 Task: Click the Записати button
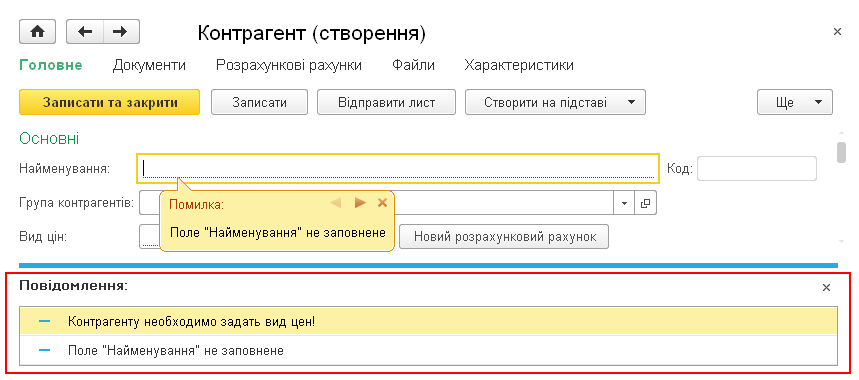(x=259, y=102)
